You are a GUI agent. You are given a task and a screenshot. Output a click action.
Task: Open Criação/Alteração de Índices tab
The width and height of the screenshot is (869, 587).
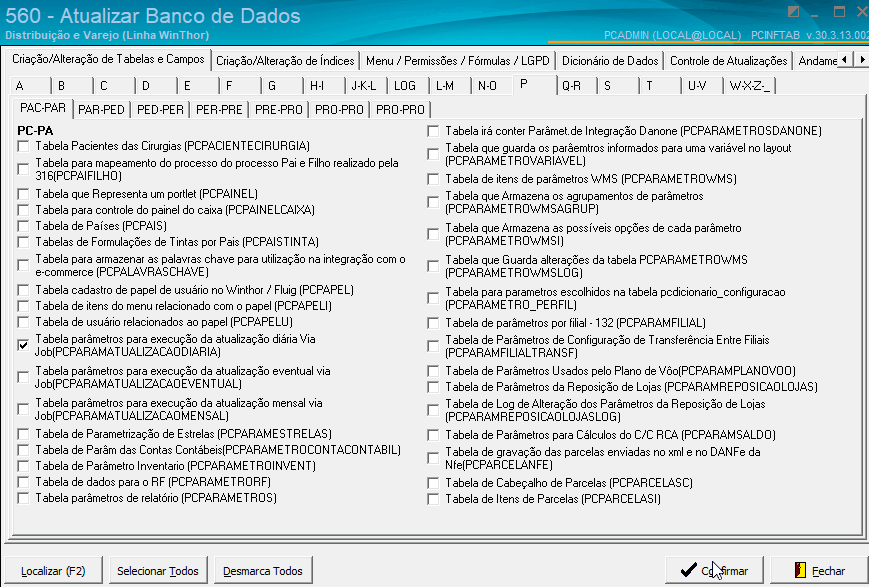click(x=285, y=61)
